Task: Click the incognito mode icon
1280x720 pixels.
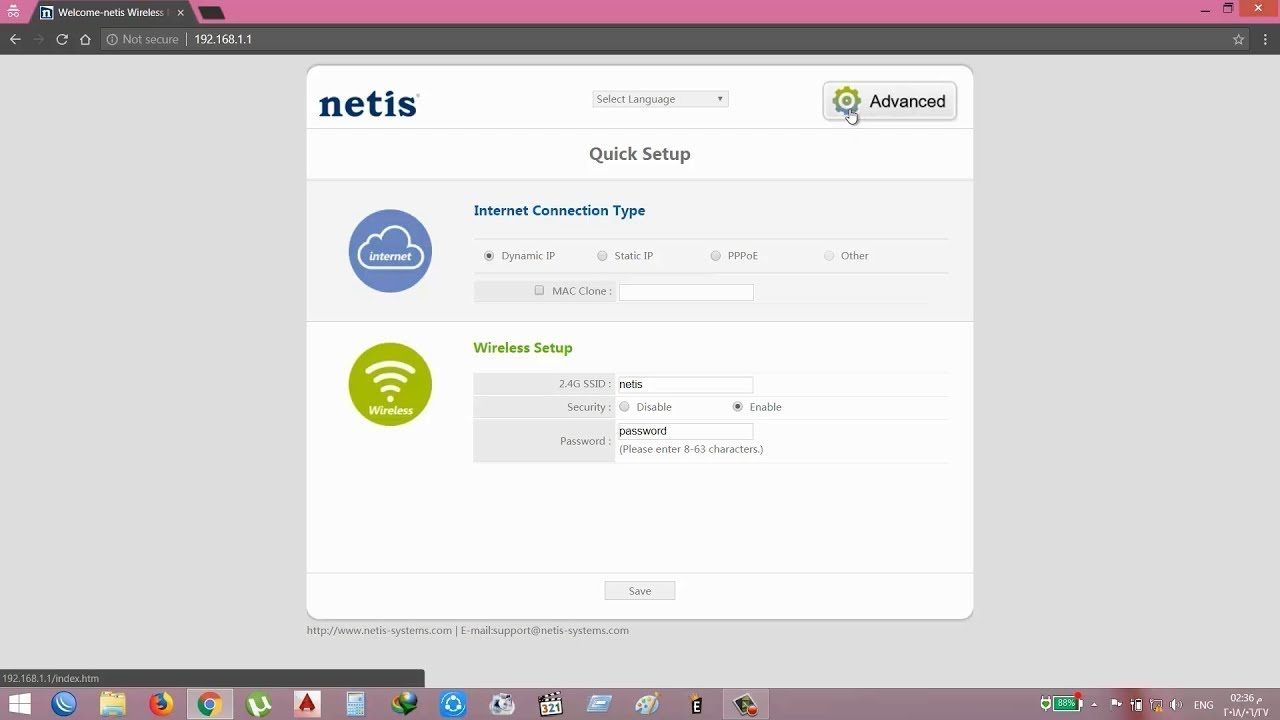Action: point(13,12)
